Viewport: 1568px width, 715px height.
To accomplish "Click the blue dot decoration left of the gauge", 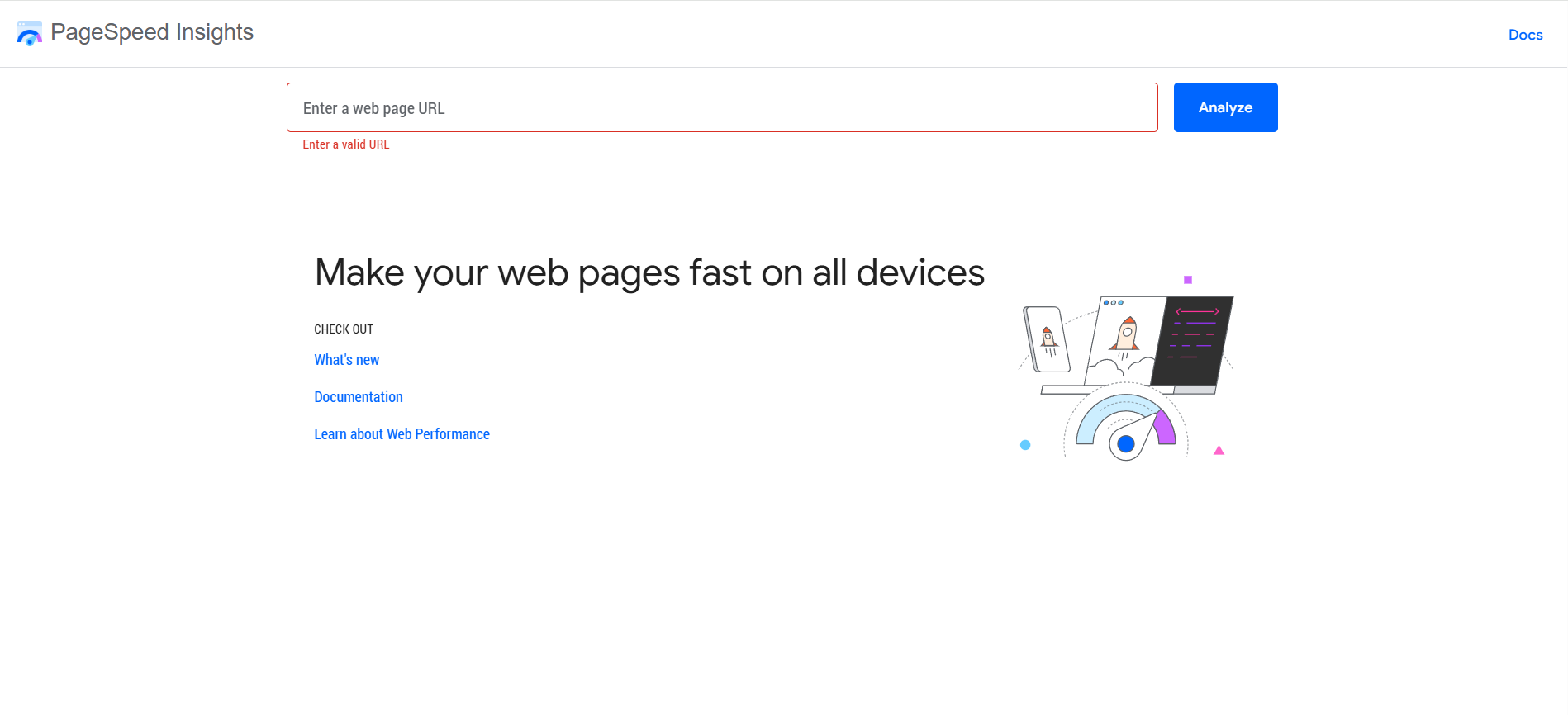I will click(x=1025, y=445).
